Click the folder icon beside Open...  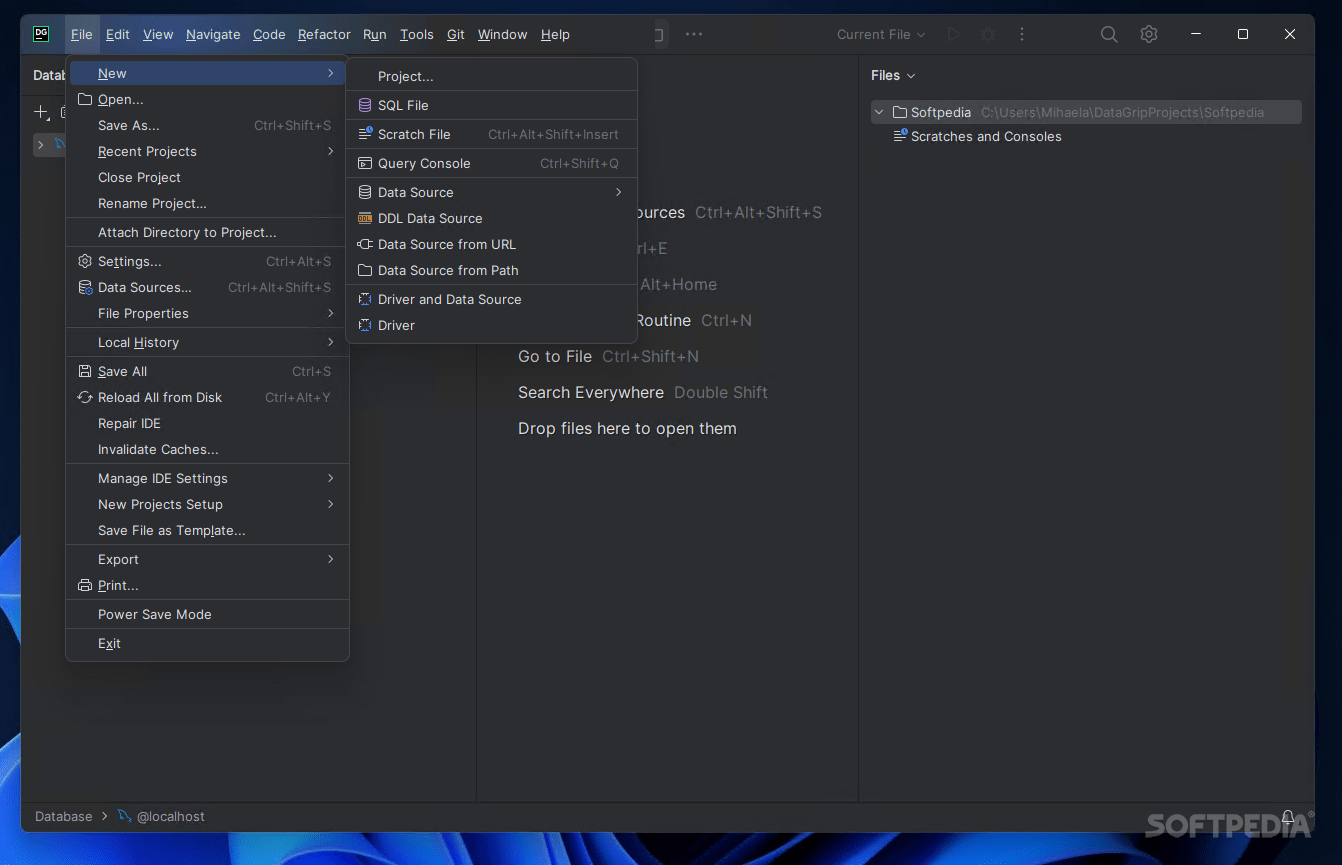pos(85,99)
